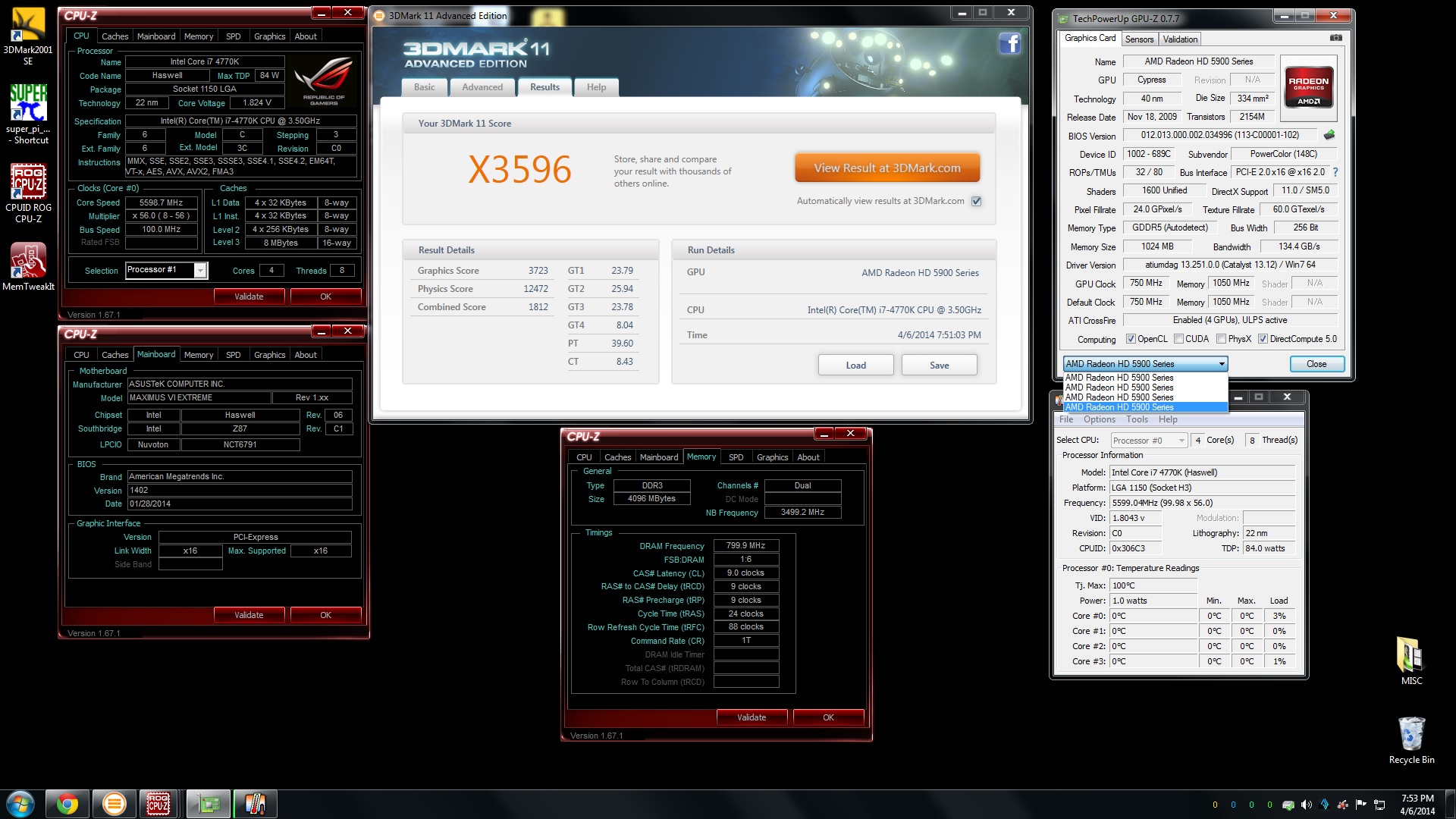Click the Load button in Run Details
The image size is (1456, 819).
point(855,366)
